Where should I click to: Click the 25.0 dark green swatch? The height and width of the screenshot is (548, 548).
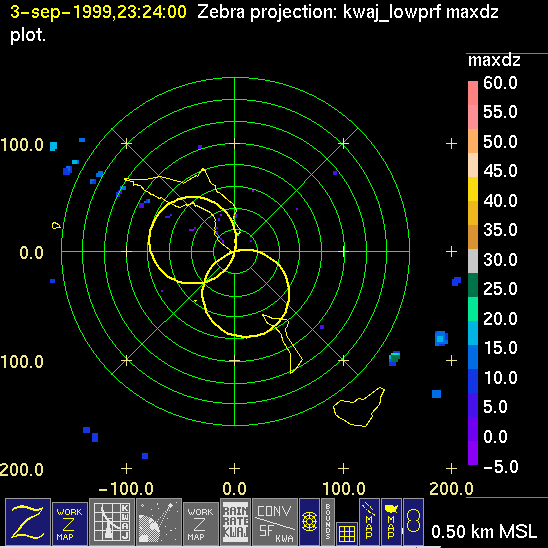pos(473,285)
